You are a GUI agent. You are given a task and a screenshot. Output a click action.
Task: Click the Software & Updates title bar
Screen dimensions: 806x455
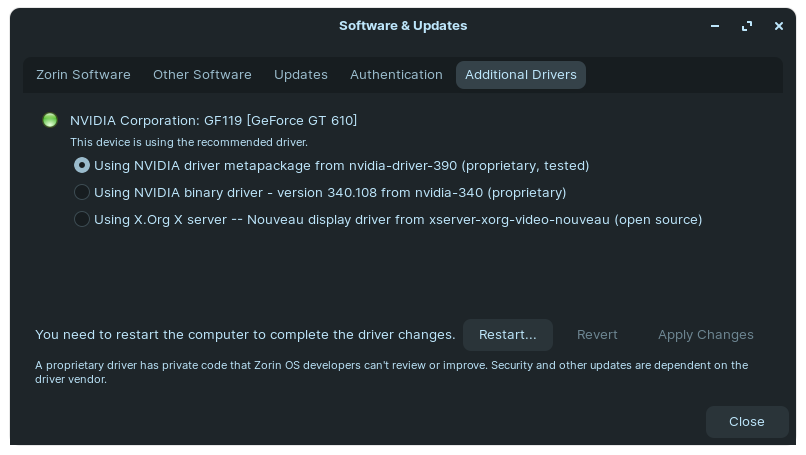click(x=403, y=26)
